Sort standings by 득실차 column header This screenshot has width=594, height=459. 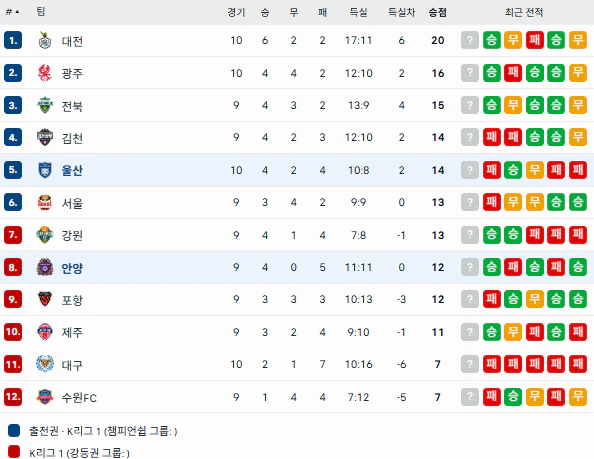pos(401,12)
